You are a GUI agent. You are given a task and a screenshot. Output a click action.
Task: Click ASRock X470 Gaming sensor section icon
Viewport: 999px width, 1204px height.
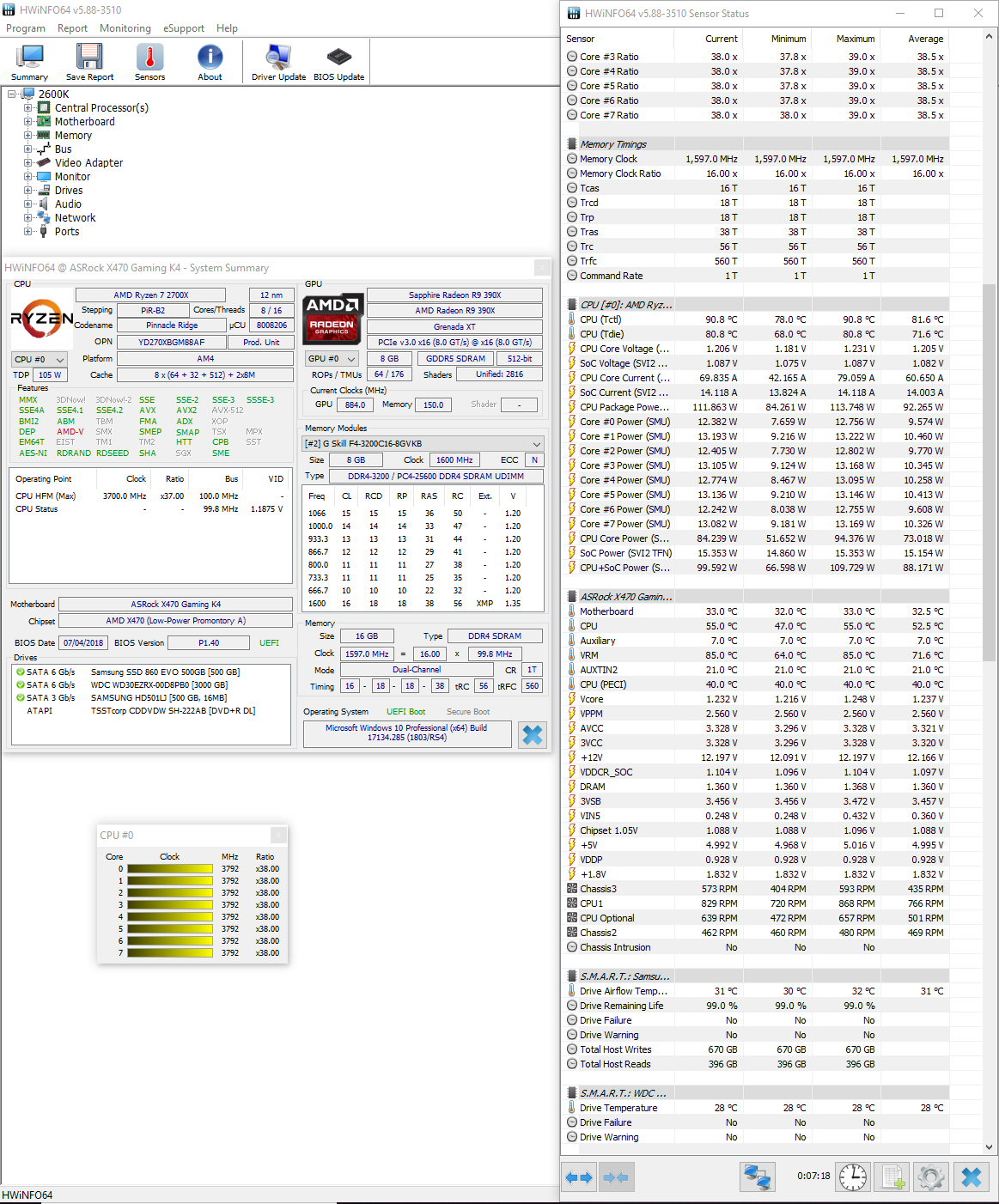click(572, 597)
